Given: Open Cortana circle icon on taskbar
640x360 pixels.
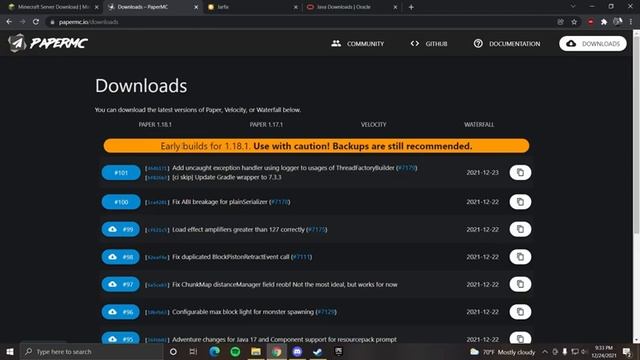Looking at the screenshot, I should tap(173, 351).
